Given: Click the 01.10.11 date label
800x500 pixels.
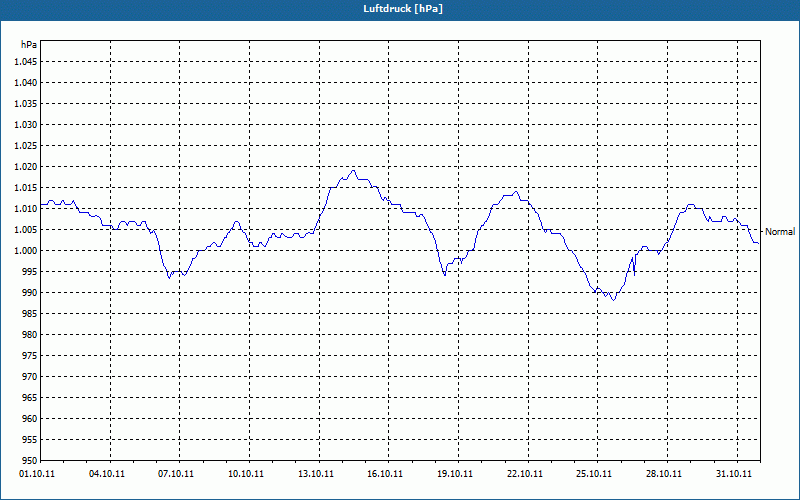Looking at the screenshot, I should click(37, 474).
